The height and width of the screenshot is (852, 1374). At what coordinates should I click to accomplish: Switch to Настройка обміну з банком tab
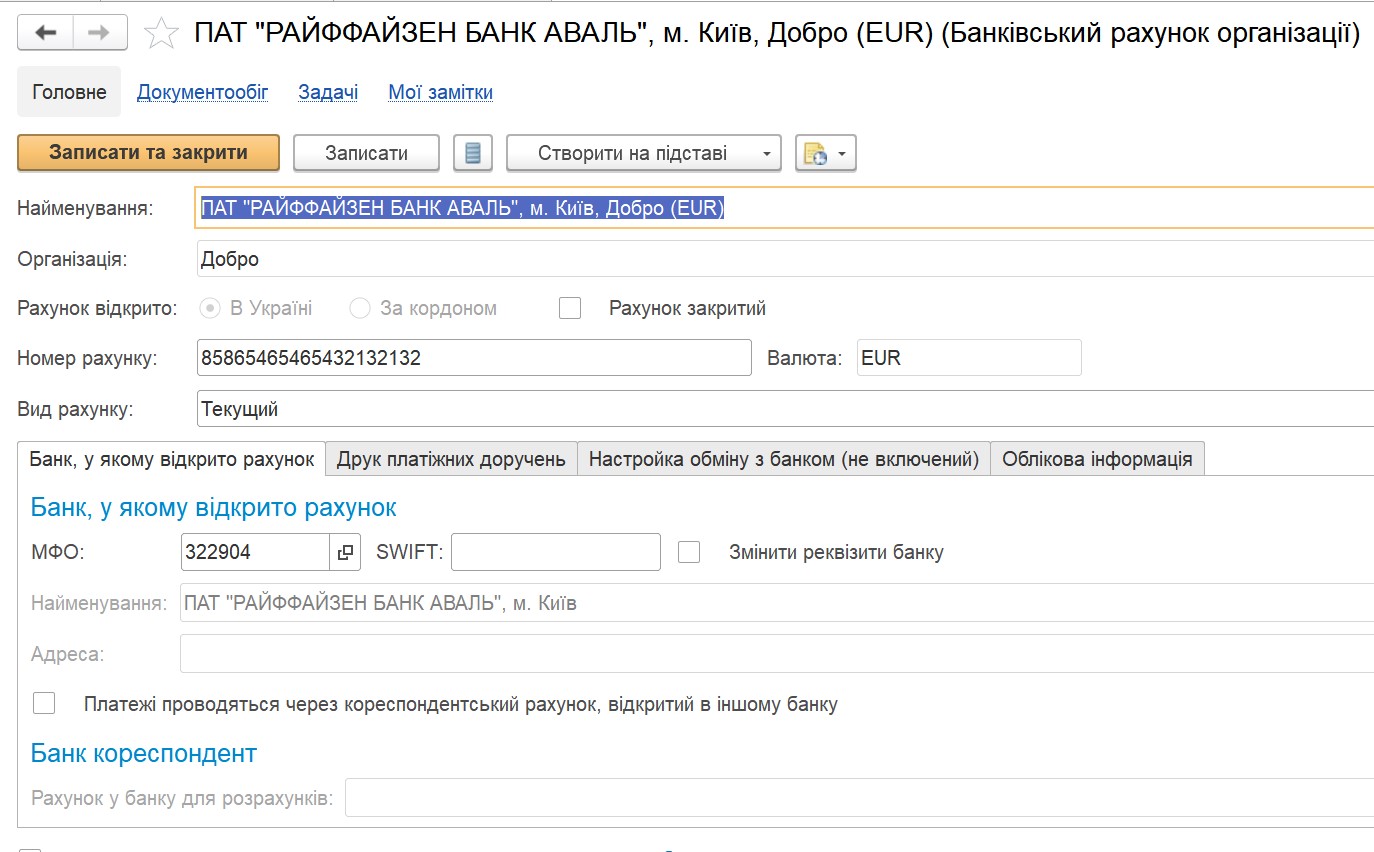pos(784,459)
